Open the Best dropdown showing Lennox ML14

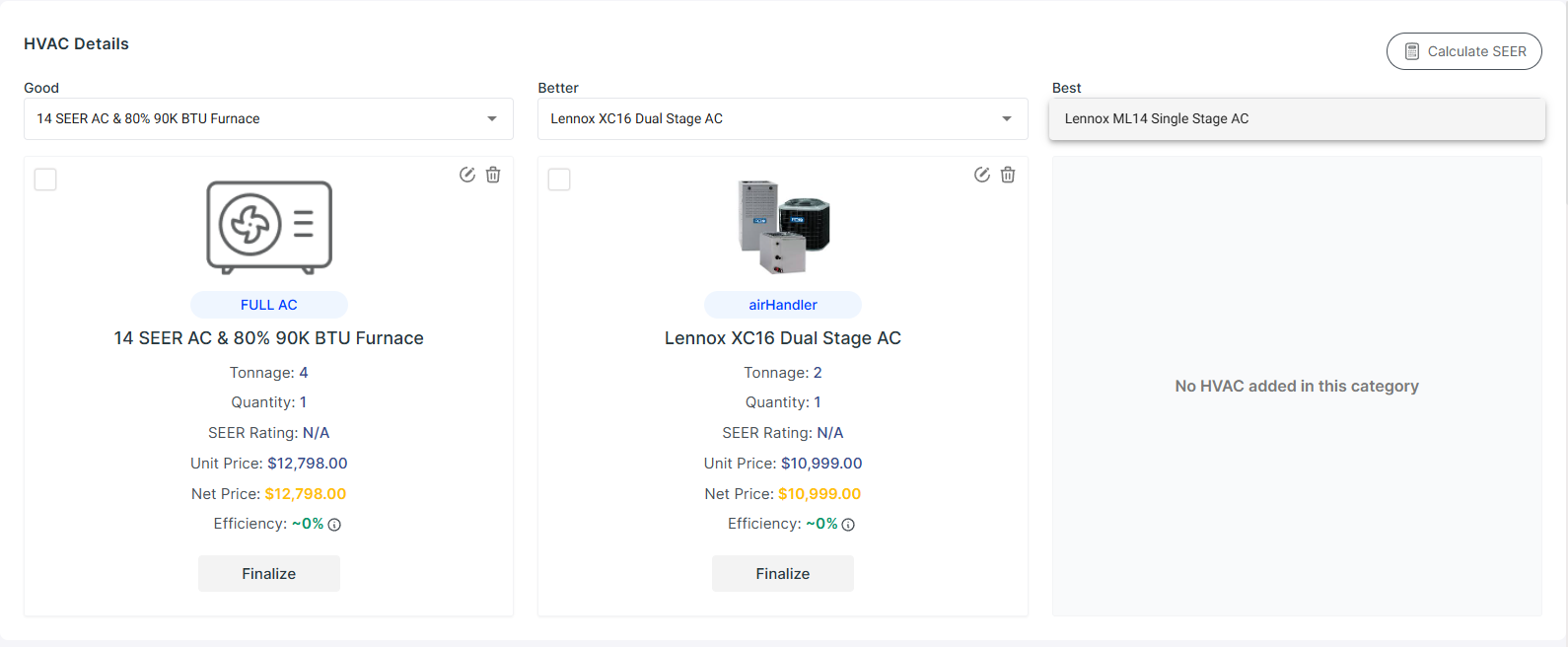click(1297, 118)
